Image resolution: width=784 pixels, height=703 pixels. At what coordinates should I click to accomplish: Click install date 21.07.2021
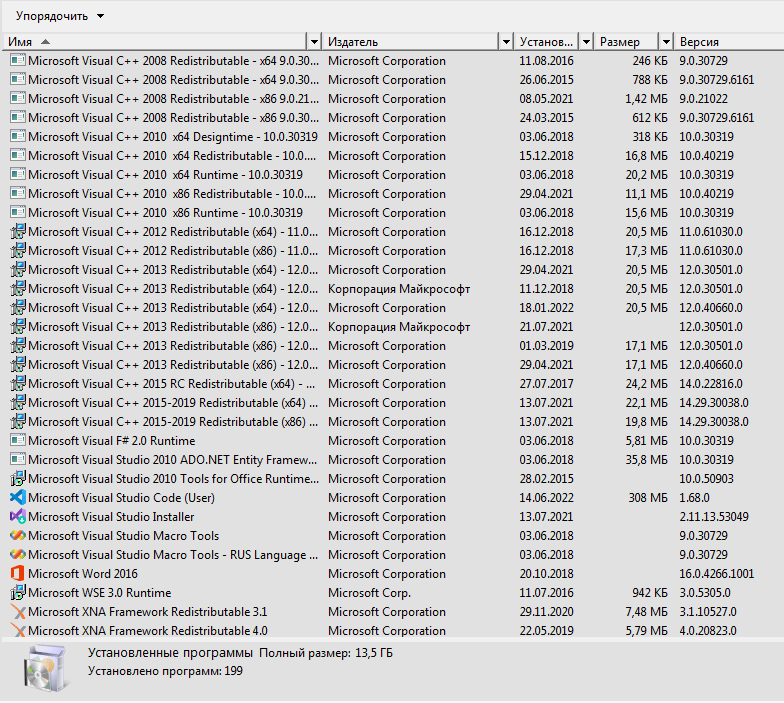(x=546, y=326)
